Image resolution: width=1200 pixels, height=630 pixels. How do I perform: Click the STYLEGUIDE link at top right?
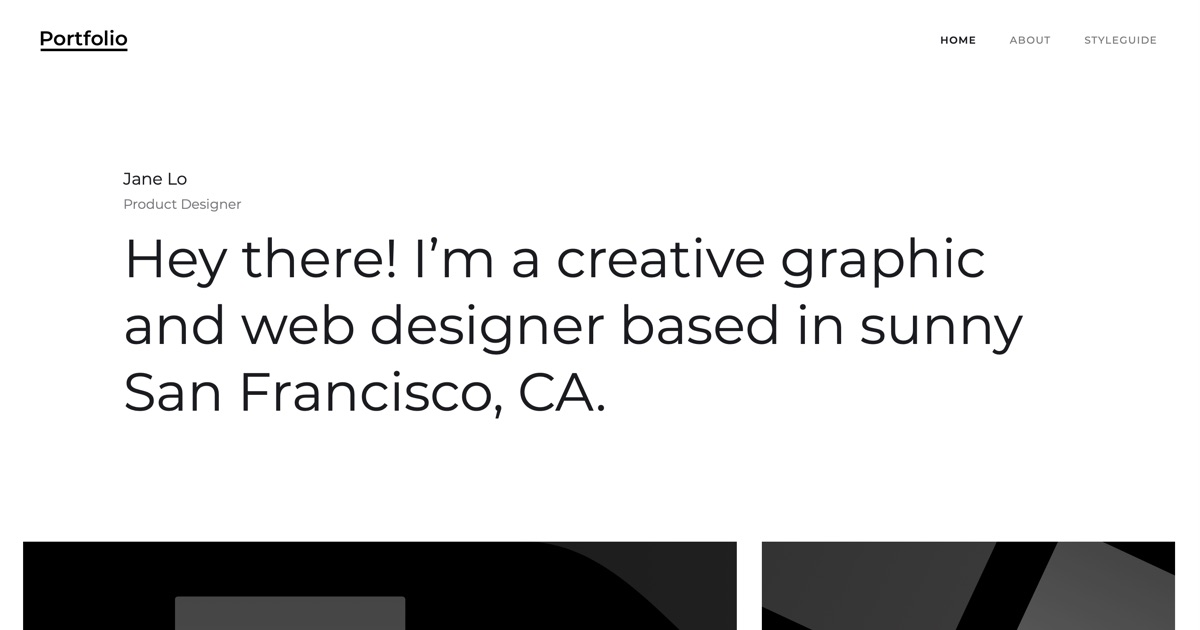coord(1120,40)
